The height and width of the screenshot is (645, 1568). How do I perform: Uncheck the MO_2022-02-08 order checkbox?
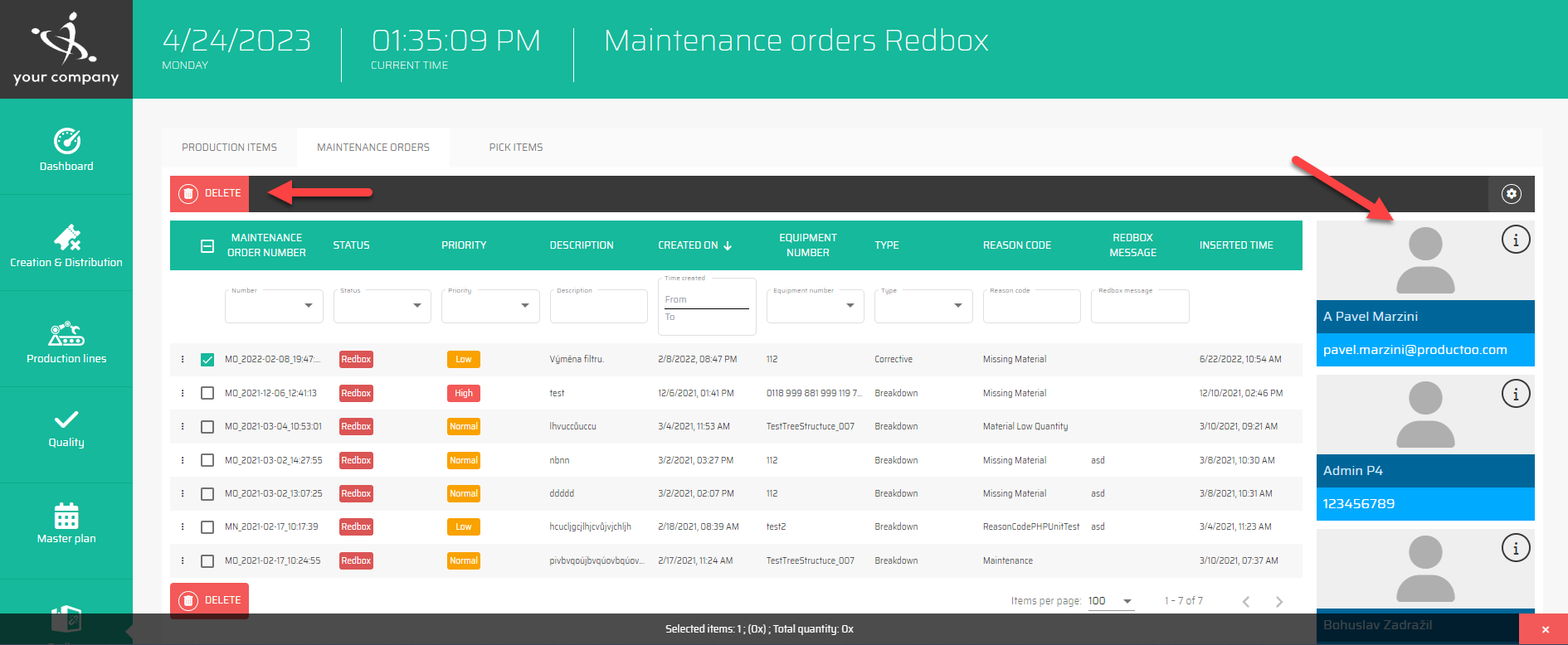[x=207, y=360]
